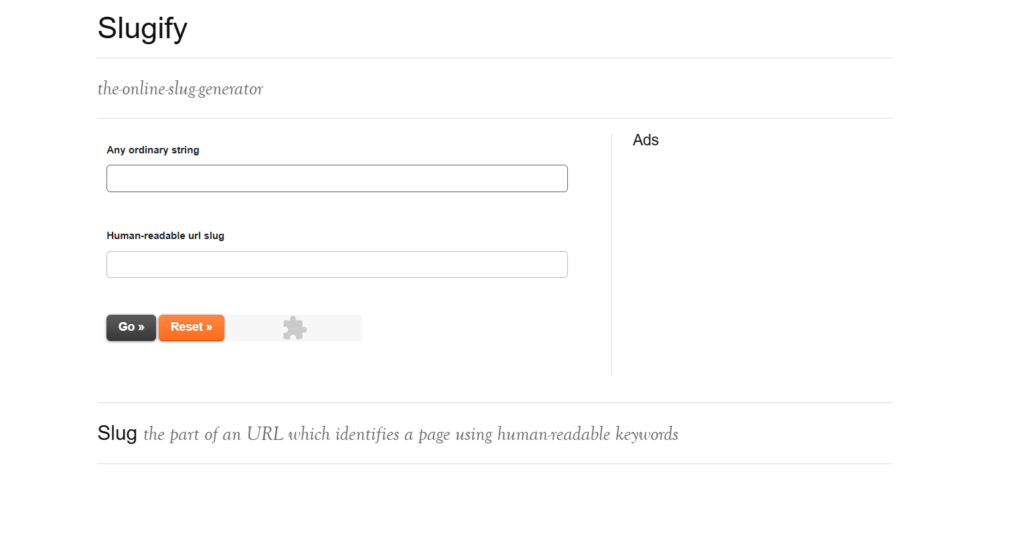Click the word "URL" in the slug definition

[x=264, y=434]
